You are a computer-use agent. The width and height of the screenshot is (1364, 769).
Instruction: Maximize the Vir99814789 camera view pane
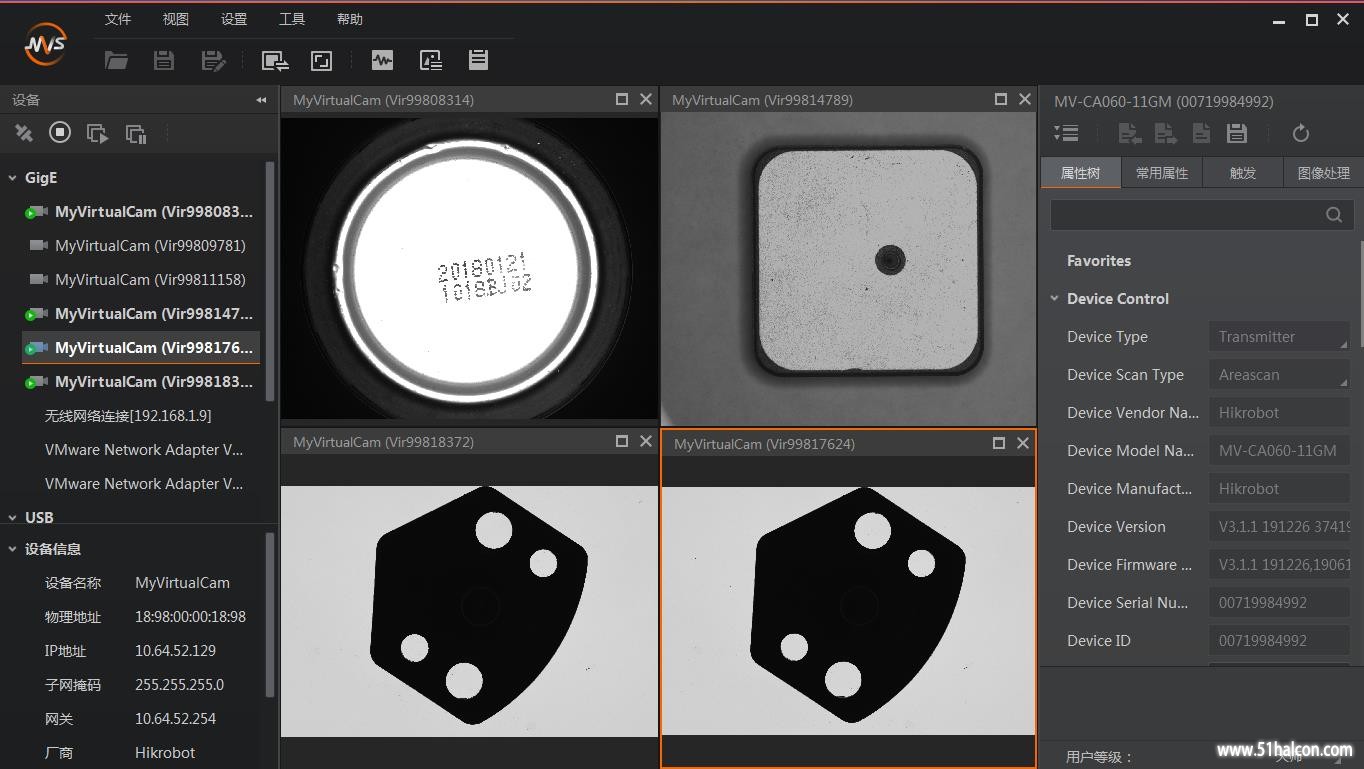1000,99
